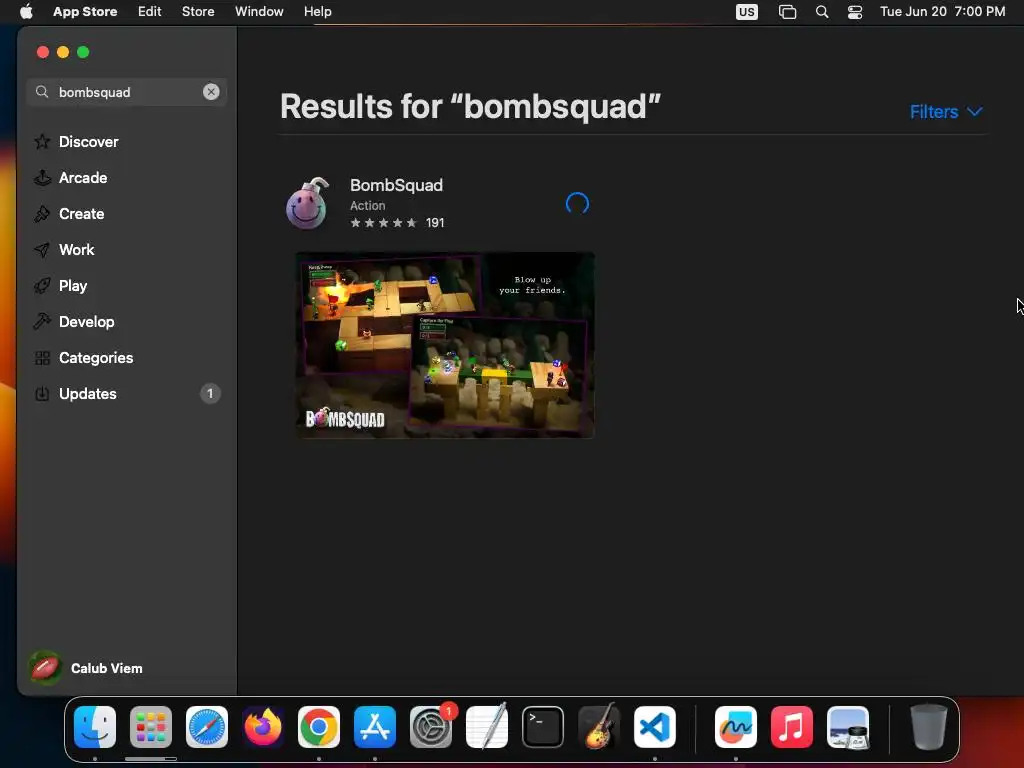The height and width of the screenshot is (768, 1024).
Task: Open the Help menu
Action: [317, 11]
